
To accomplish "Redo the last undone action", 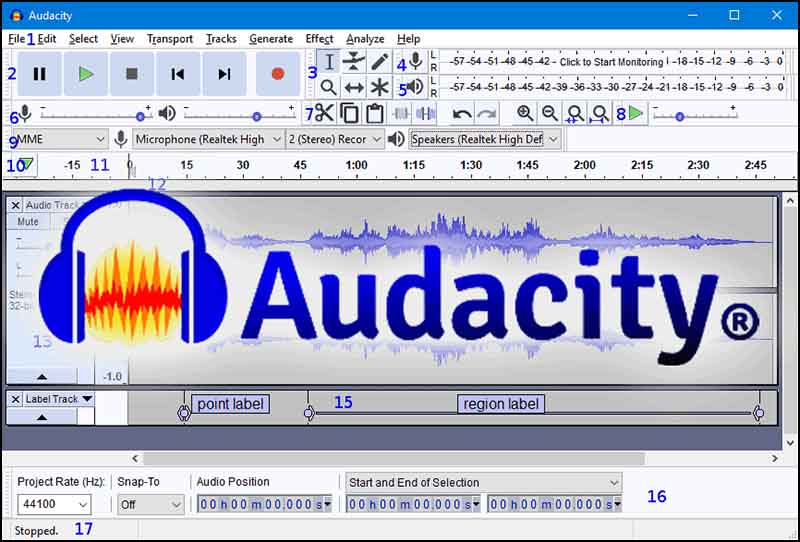I will (x=487, y=113).
